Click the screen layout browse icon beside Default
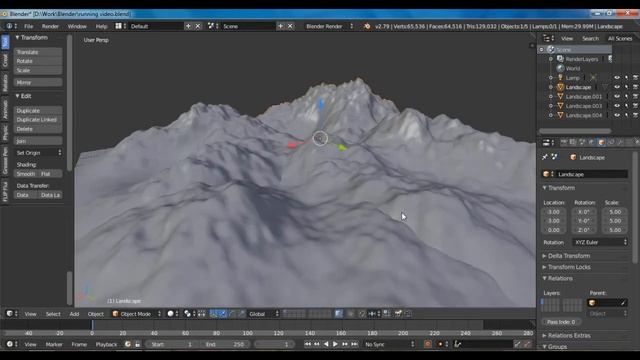This screenshot has height=360, width=640. (x=119, y=26)
